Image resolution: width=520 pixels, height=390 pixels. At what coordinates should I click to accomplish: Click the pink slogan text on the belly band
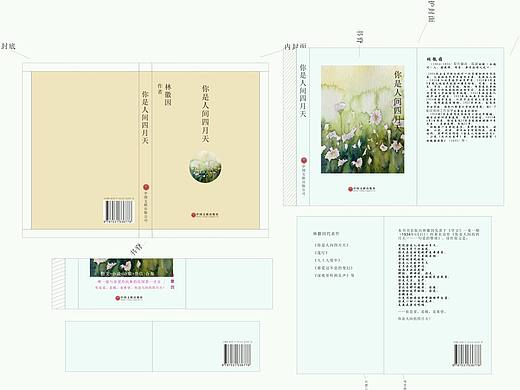pos(129,284)
